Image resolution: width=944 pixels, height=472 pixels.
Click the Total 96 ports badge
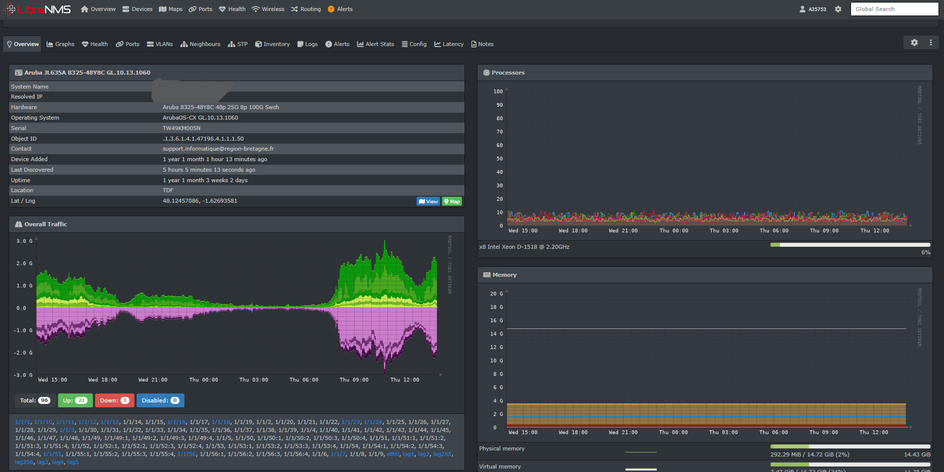pos(35,400)
